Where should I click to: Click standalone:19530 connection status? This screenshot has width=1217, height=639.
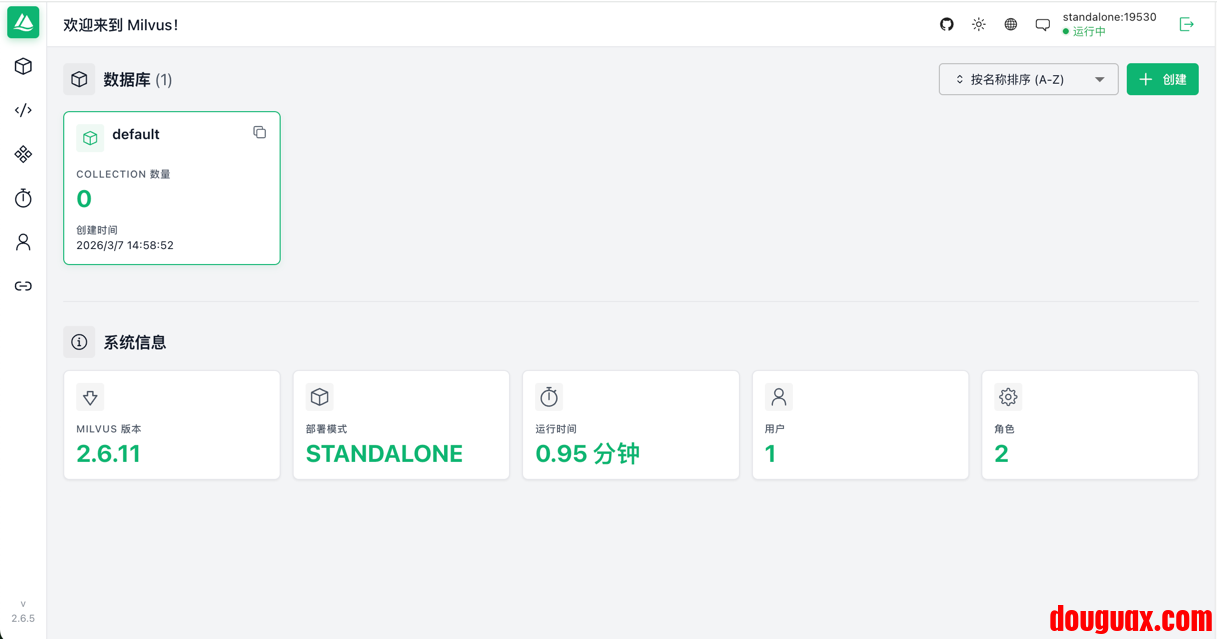click(1109, 24)
